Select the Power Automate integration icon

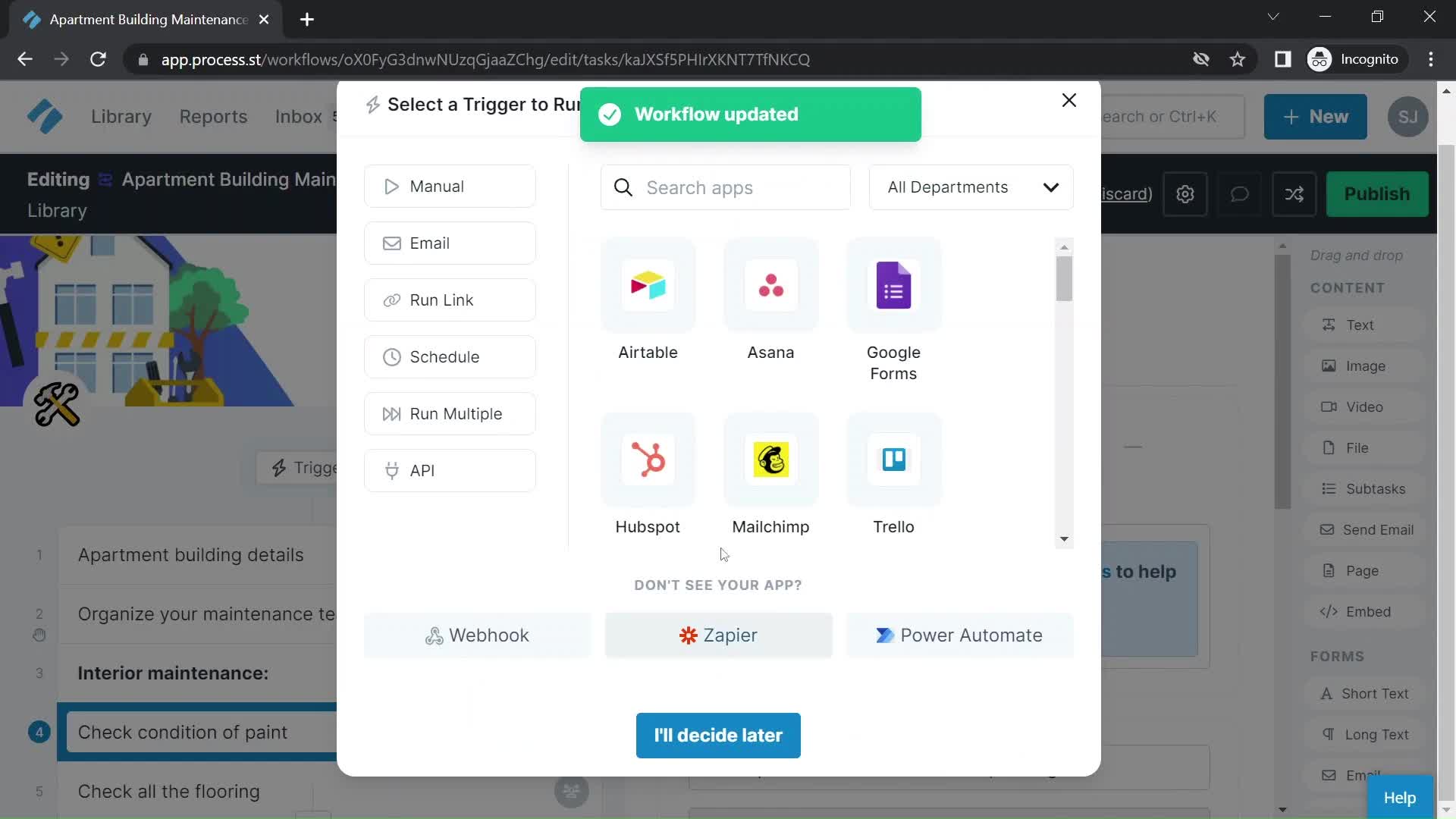(x=885, y=635)
